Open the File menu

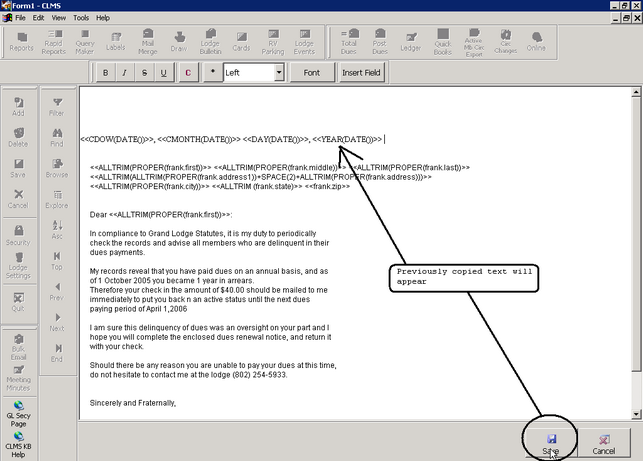click(20, 18)
